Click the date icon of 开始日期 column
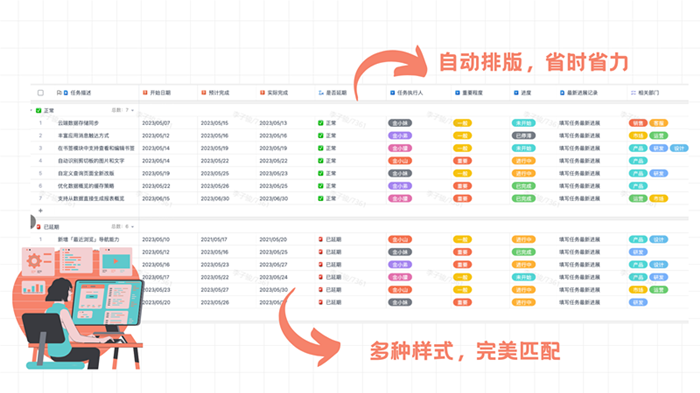Image resolution: width=700 pixels, height=393 pixels. (145, 93)
